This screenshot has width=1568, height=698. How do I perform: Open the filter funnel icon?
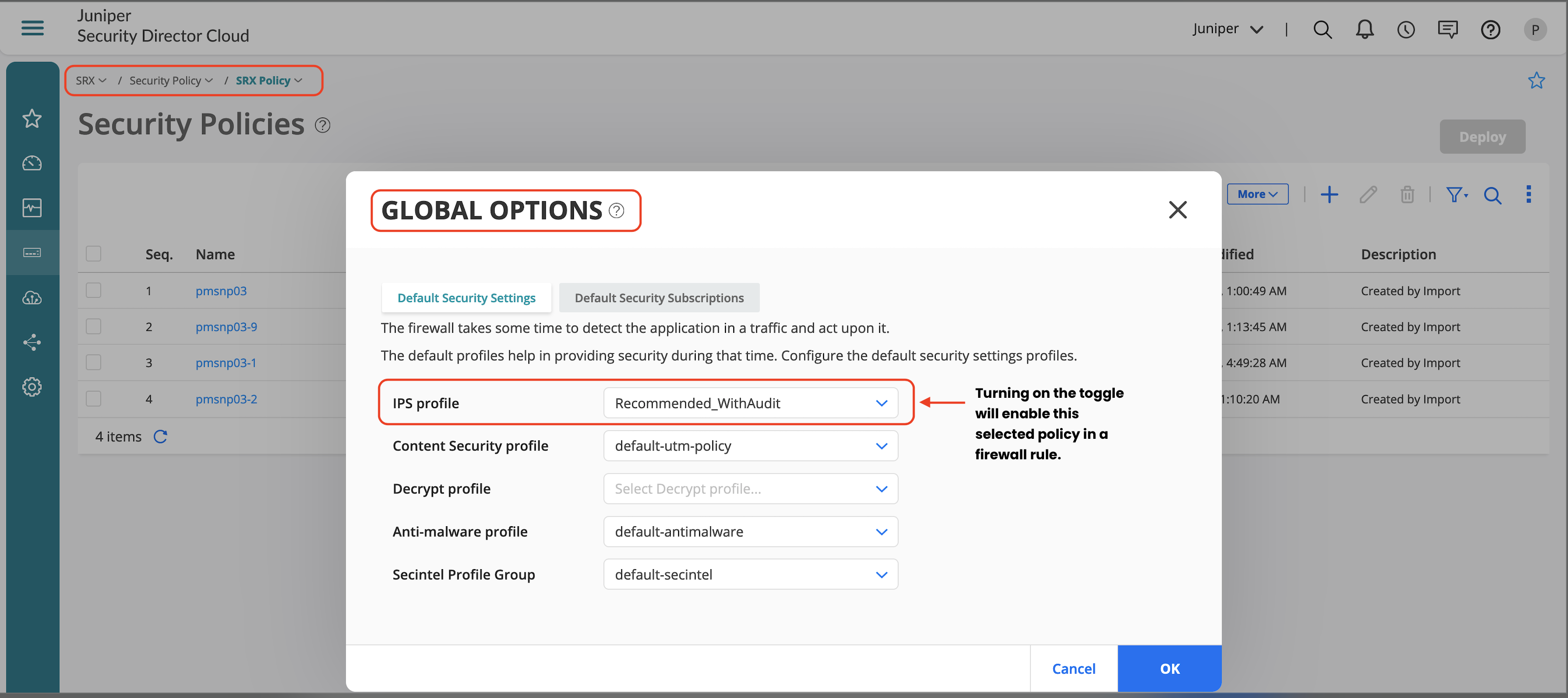click(x=1455, y=194)
